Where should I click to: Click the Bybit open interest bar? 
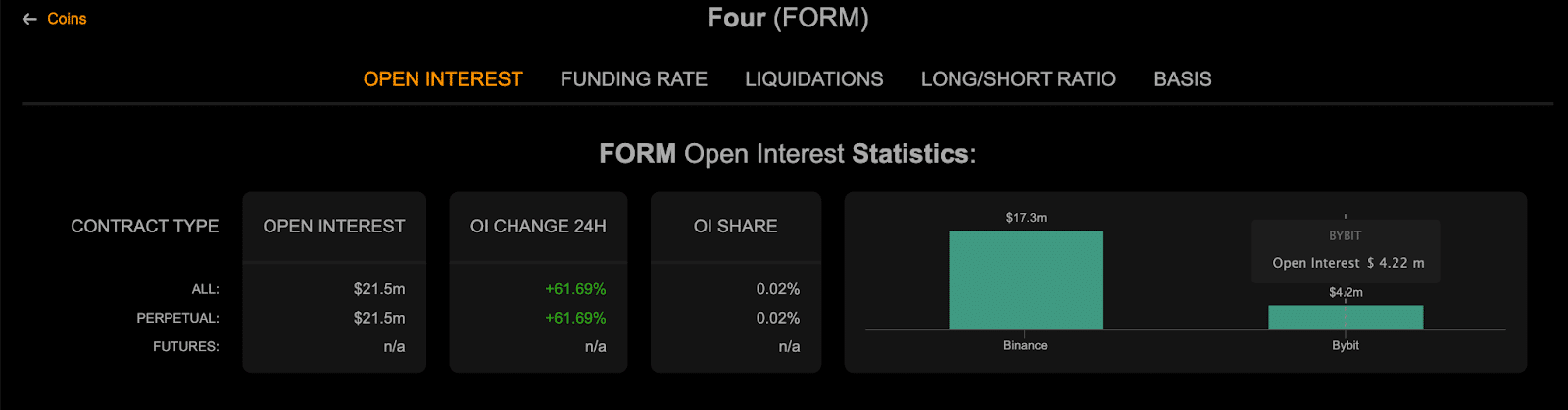click(x=1345, y=317)
